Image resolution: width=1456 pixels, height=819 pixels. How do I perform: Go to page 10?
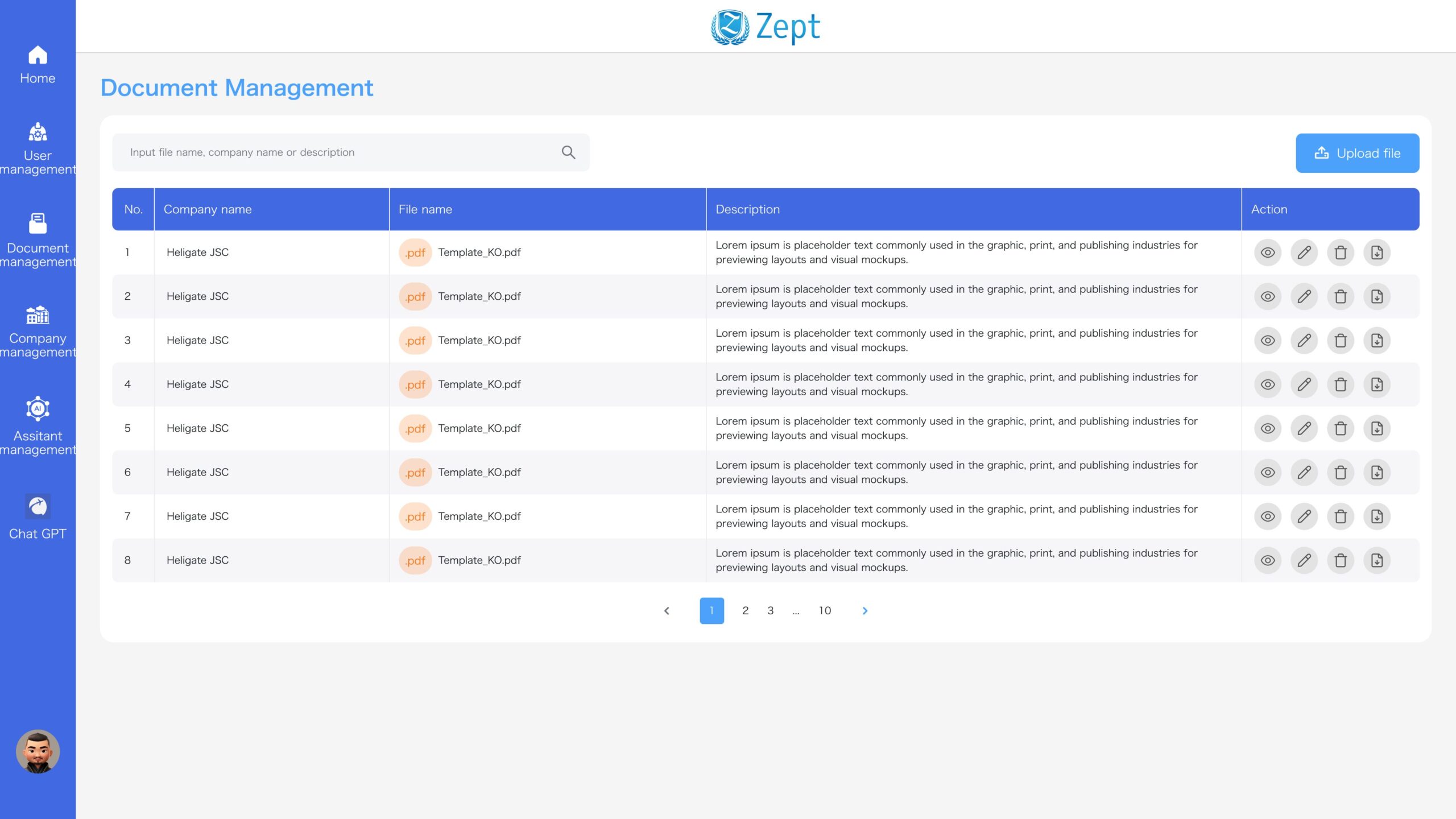[x=825, y=611]
